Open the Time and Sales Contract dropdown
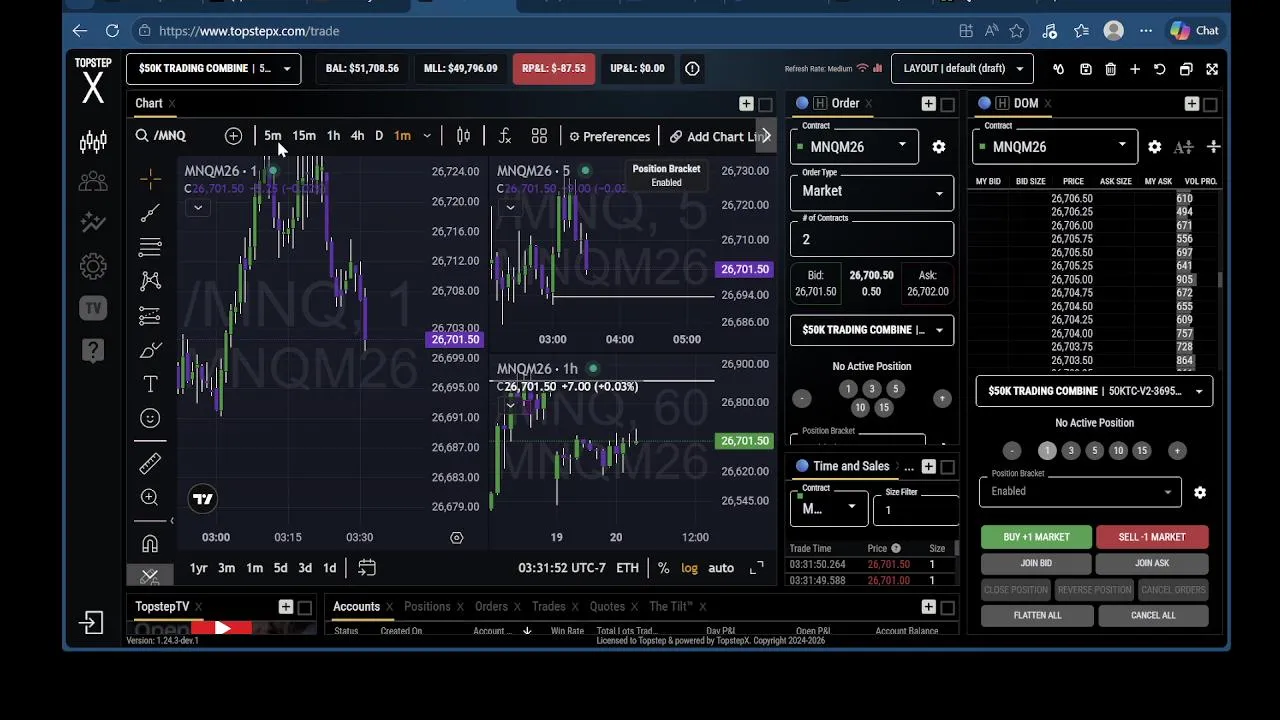Image resolution: width=1280 pixels, height=720 pixels. coord(829,508)
